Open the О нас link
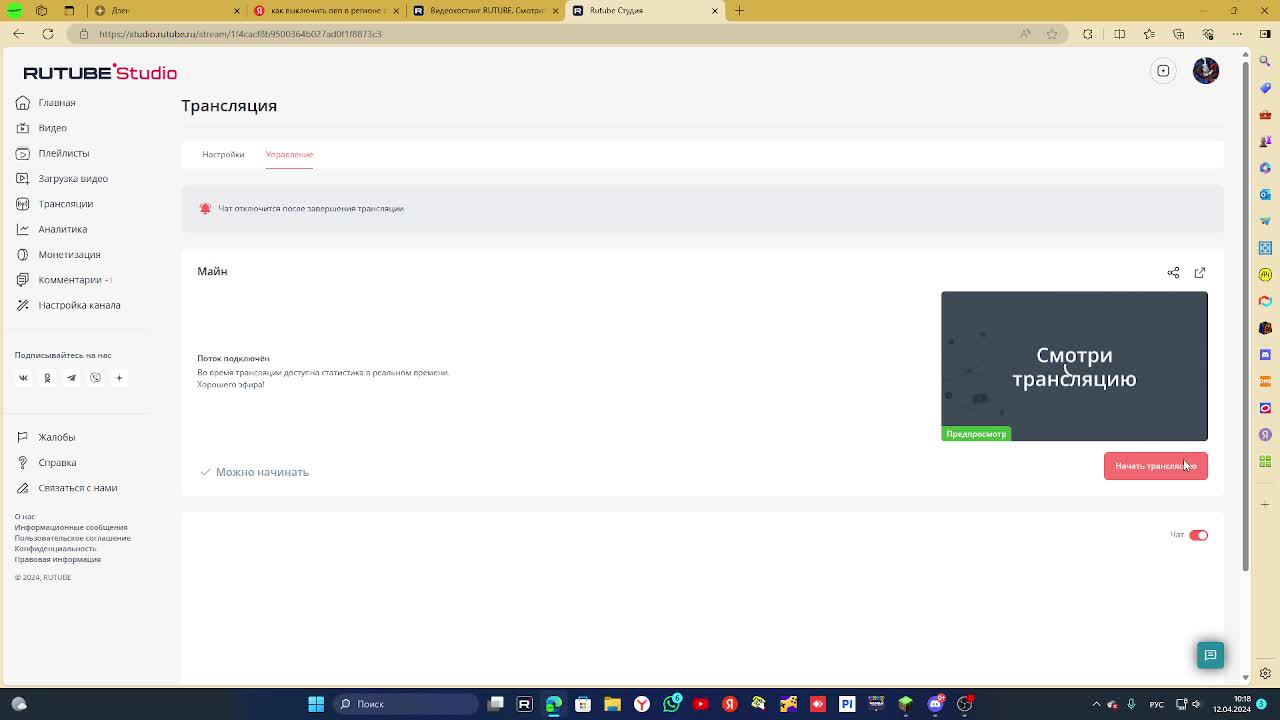1280x720 pixels. (x=25, y=517)
